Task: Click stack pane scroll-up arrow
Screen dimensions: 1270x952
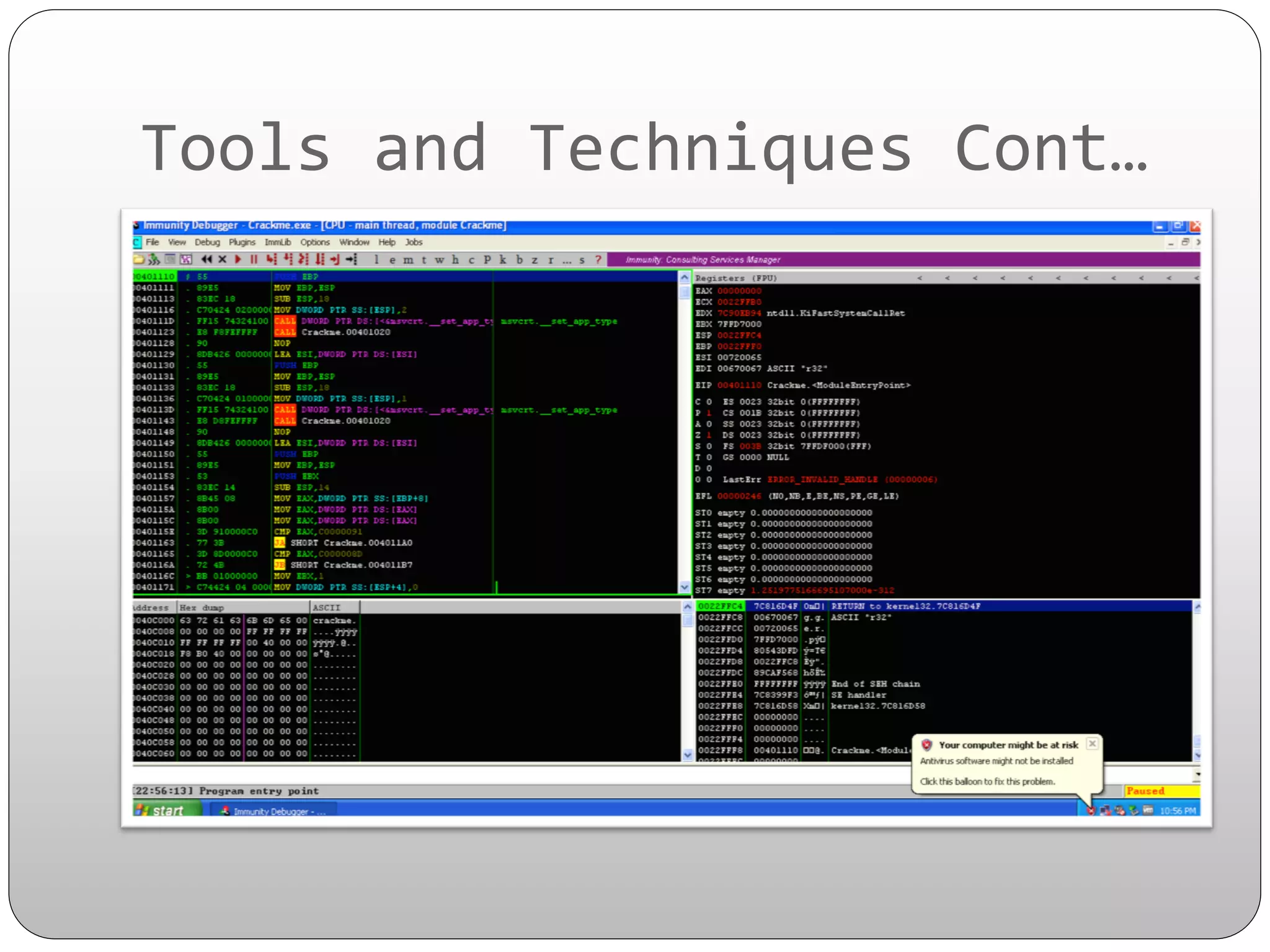Action: point(1197,607)
